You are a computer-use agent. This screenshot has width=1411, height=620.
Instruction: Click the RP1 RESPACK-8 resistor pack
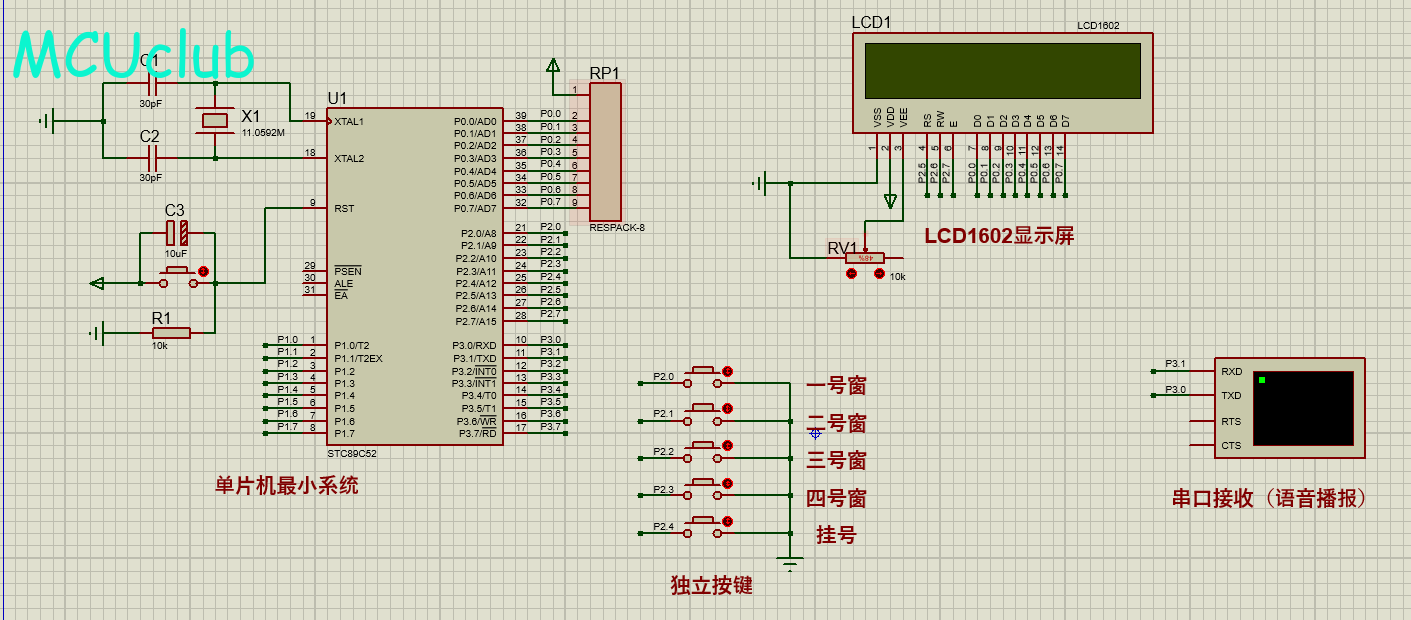click(x=605, y=151)
